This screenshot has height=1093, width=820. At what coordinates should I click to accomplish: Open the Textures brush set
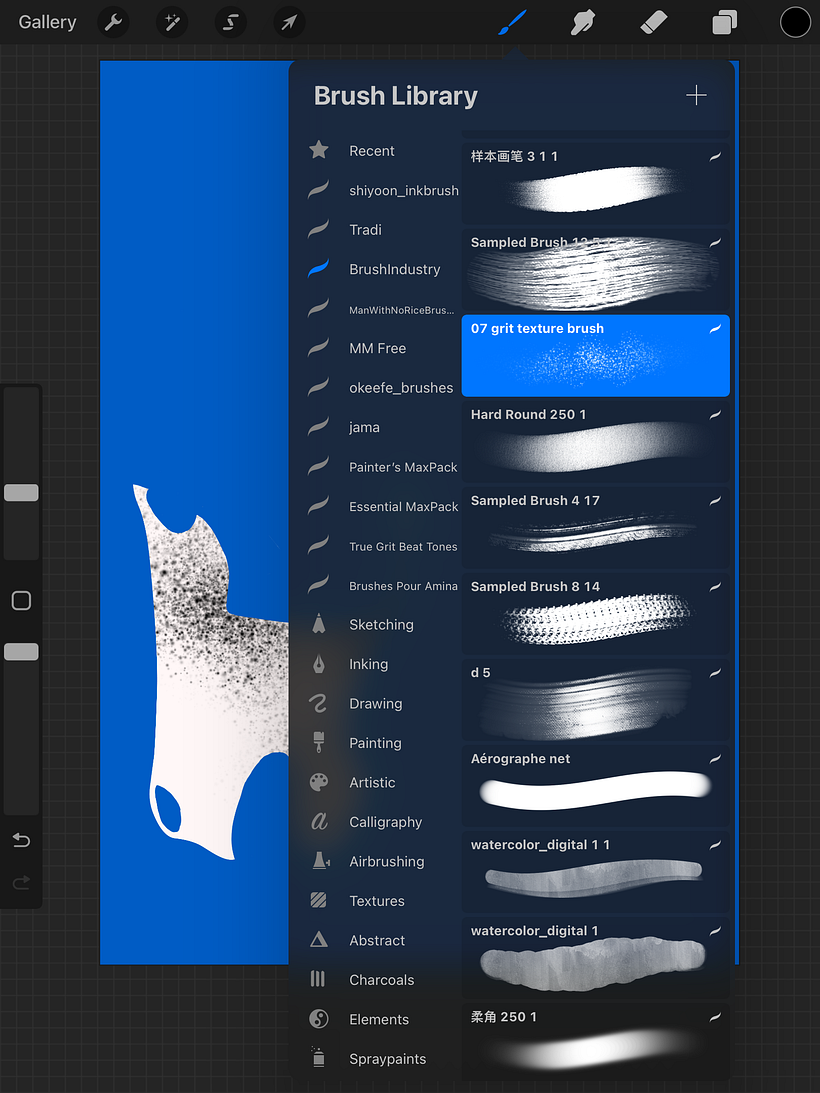[x=381, y=901]
